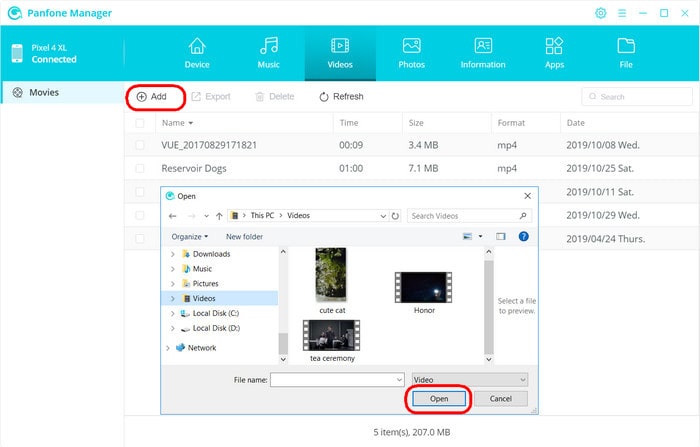Screen dimensions: 700x447
Task: Open the Video file type dropdown
Action: [470, 380]
